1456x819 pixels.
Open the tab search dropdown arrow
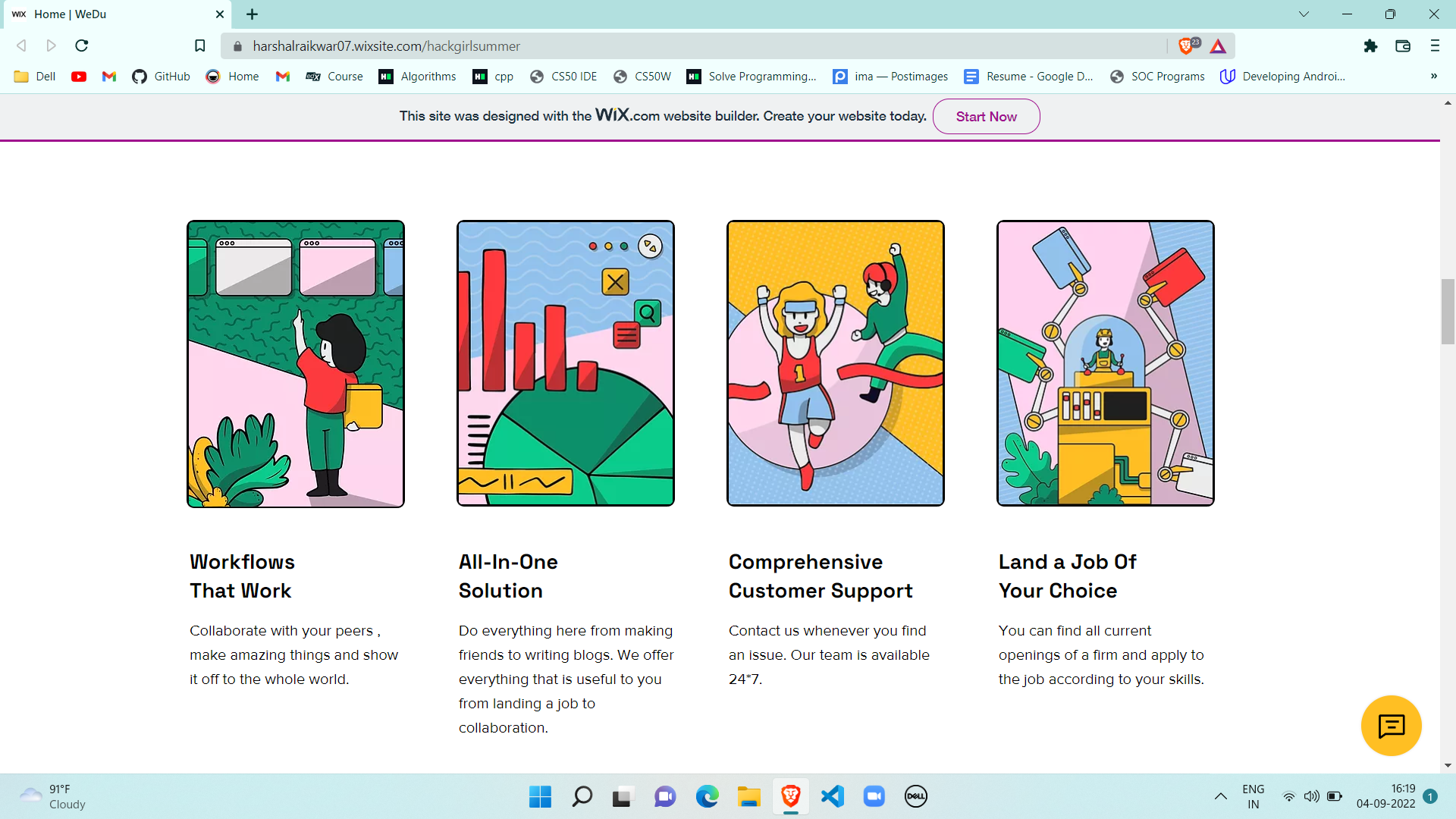(1304, 14)
